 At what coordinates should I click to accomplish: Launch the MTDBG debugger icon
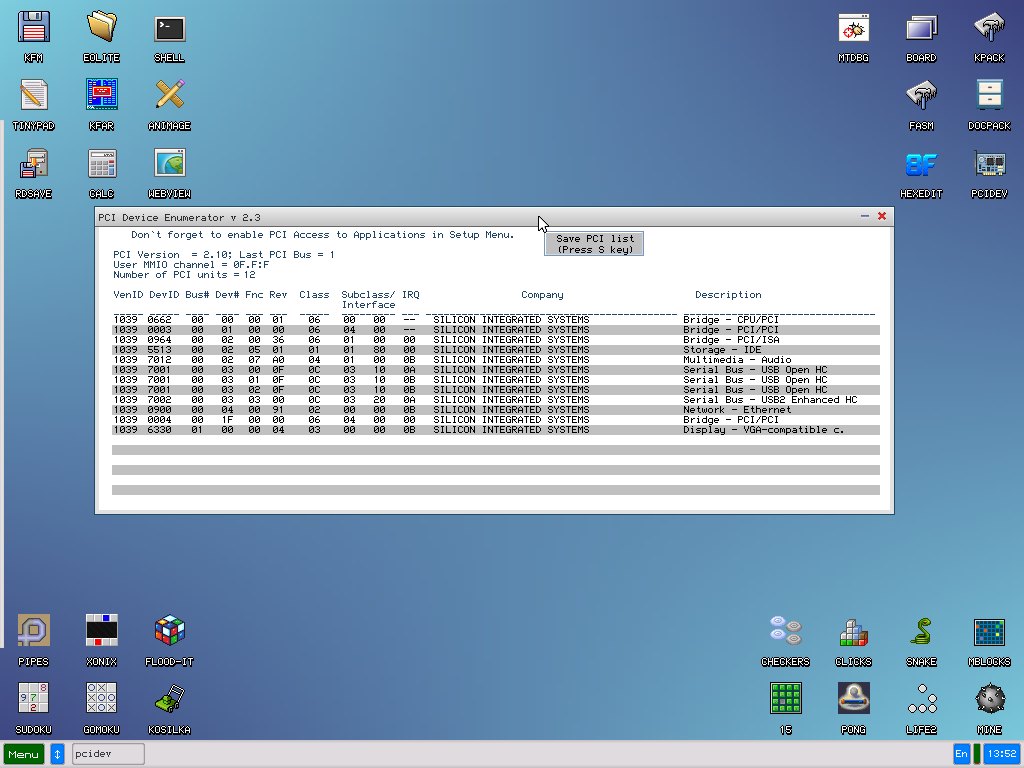point(853,29)
